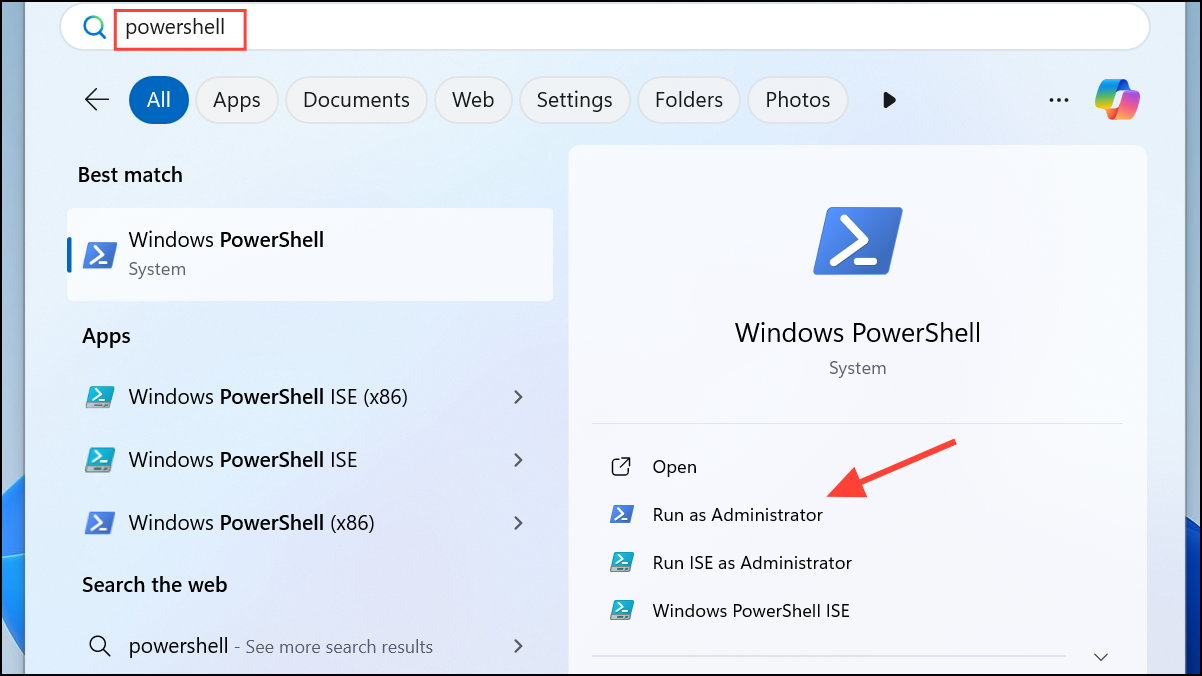
Task: Run PowerShell as Administrator
Action: (737, 515)
